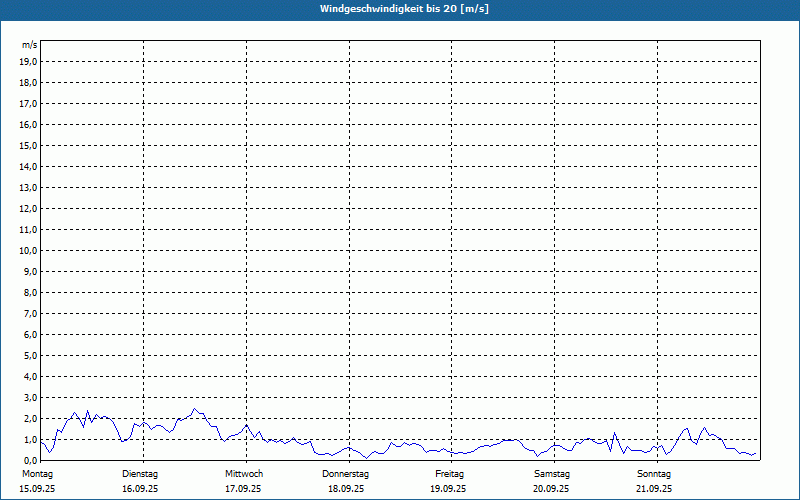Select the 14,0 y-axis value

[28, 166]
